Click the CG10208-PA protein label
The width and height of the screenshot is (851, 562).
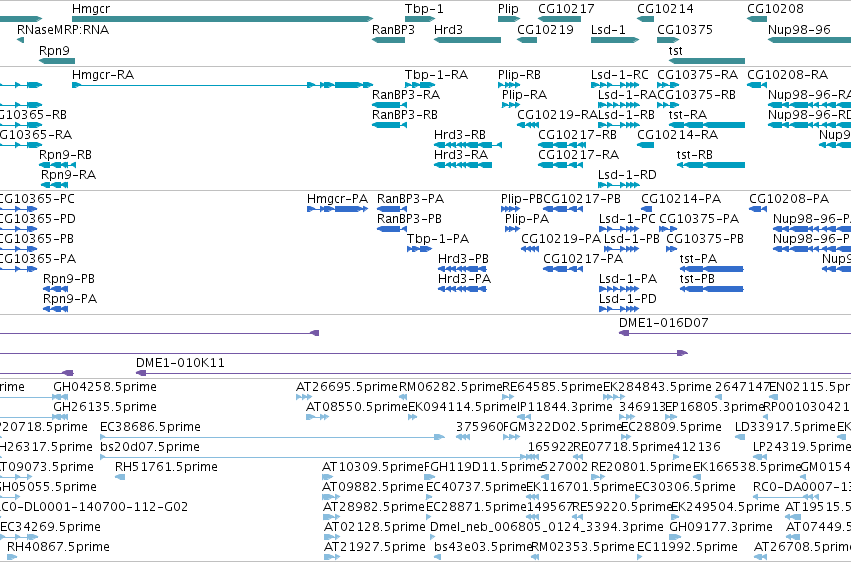coord(789,199)
